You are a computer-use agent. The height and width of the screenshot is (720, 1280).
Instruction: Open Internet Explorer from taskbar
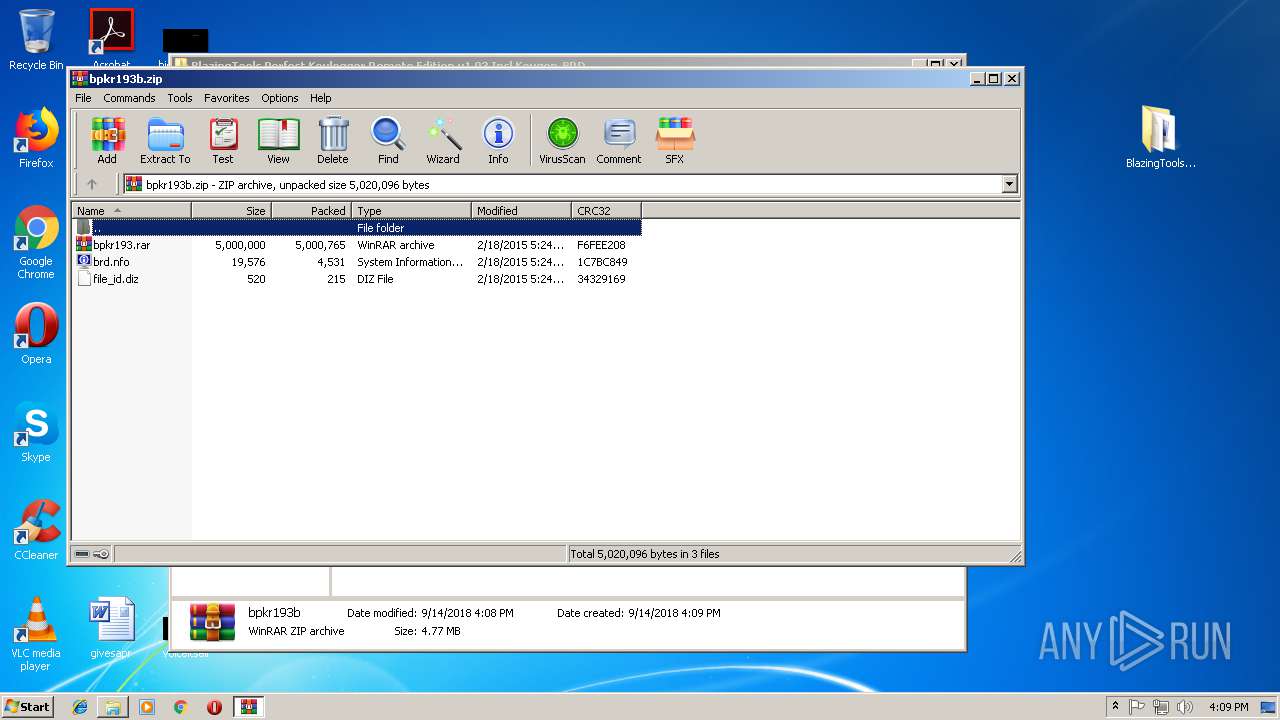(x=81, y=707)
